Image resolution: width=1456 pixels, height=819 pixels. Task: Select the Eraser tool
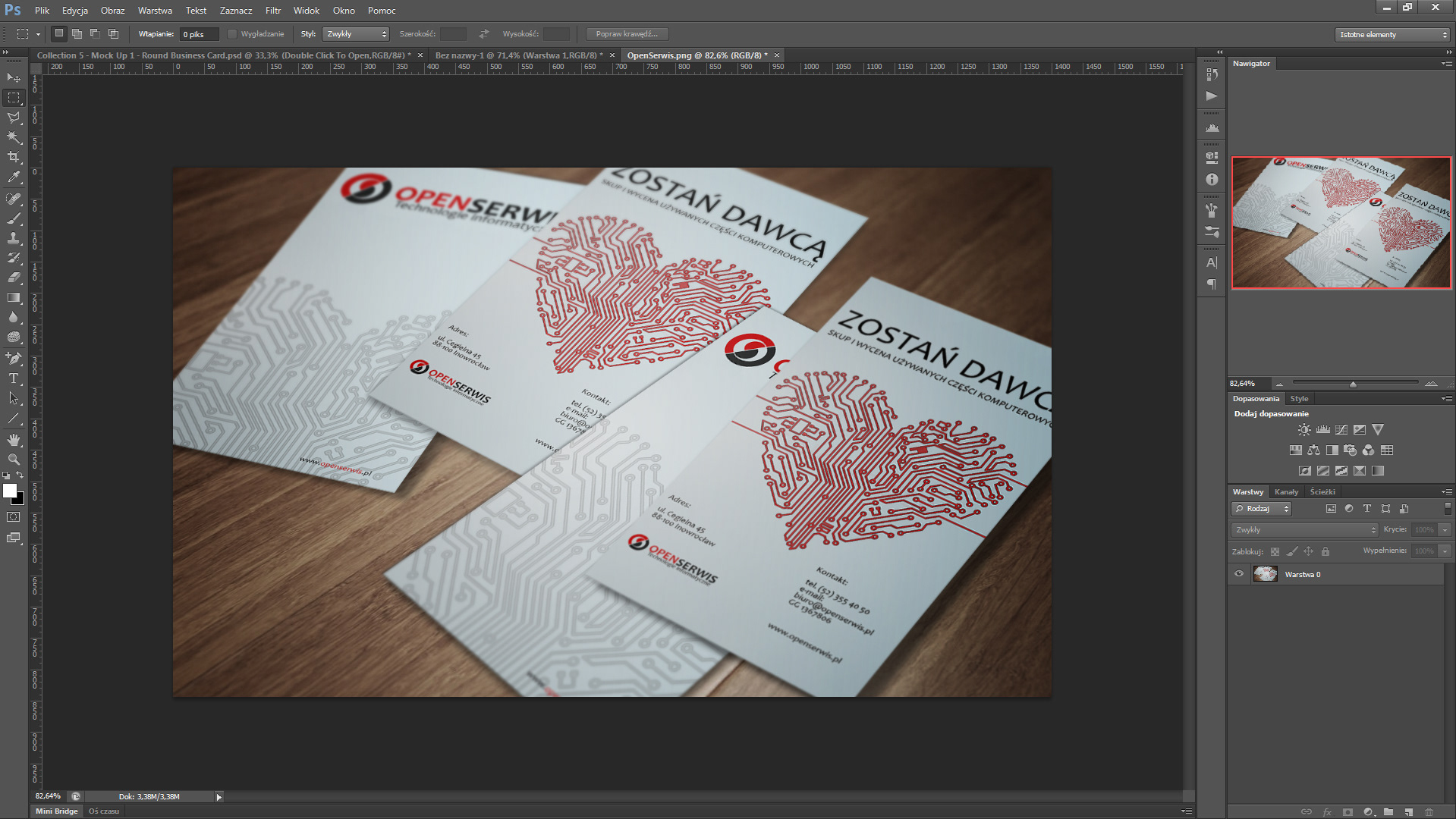point(14,278)
